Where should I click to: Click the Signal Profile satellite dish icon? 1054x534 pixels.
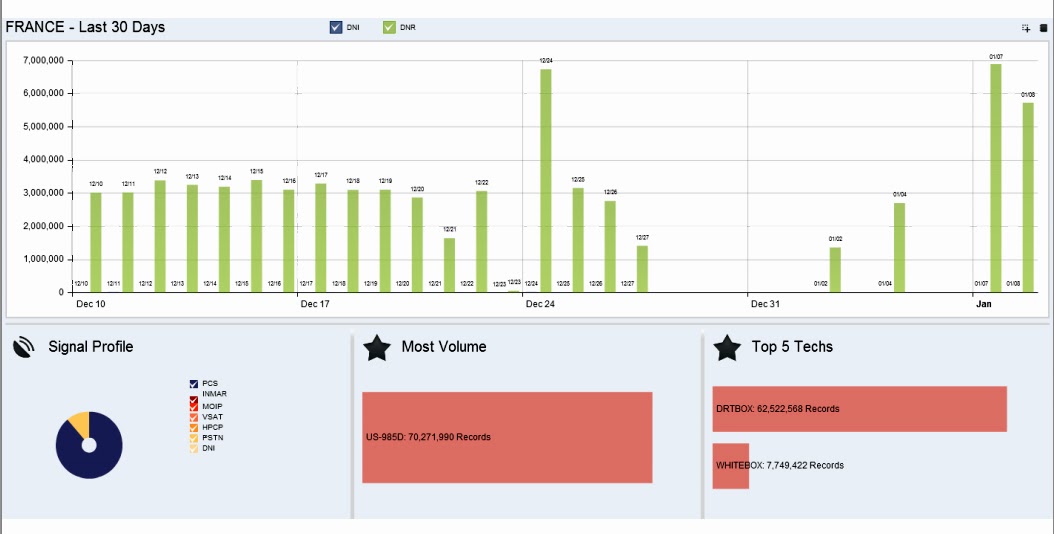(24, 347)
